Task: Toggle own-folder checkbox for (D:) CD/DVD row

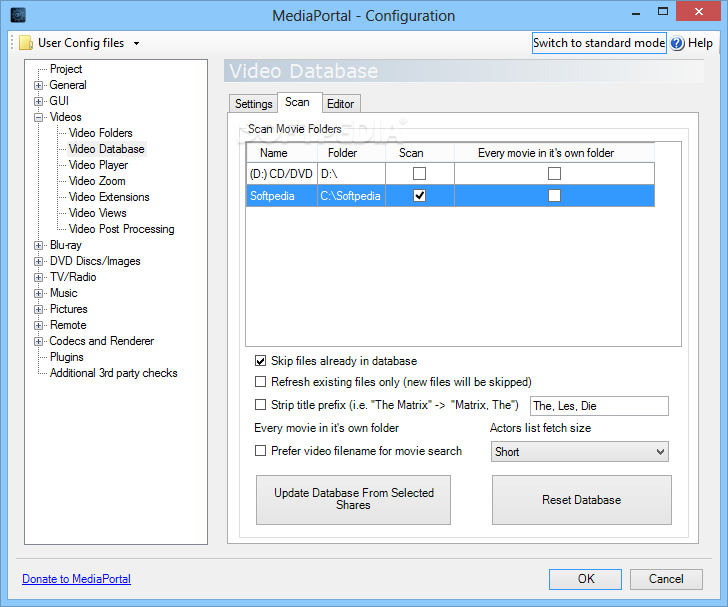Action: pyautogui.click(x=554, y=173)
